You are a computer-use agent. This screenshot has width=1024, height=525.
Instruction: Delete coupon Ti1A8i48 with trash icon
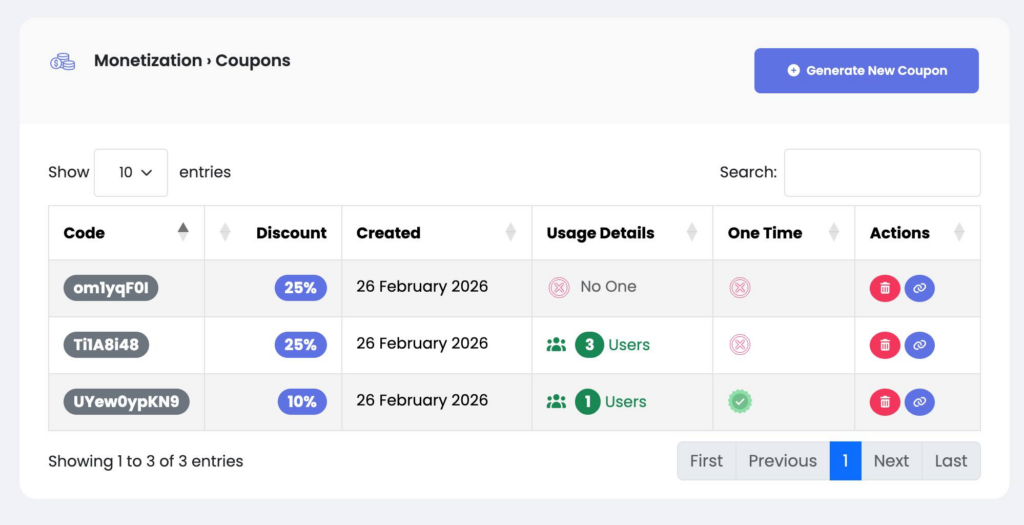point(885,346)
